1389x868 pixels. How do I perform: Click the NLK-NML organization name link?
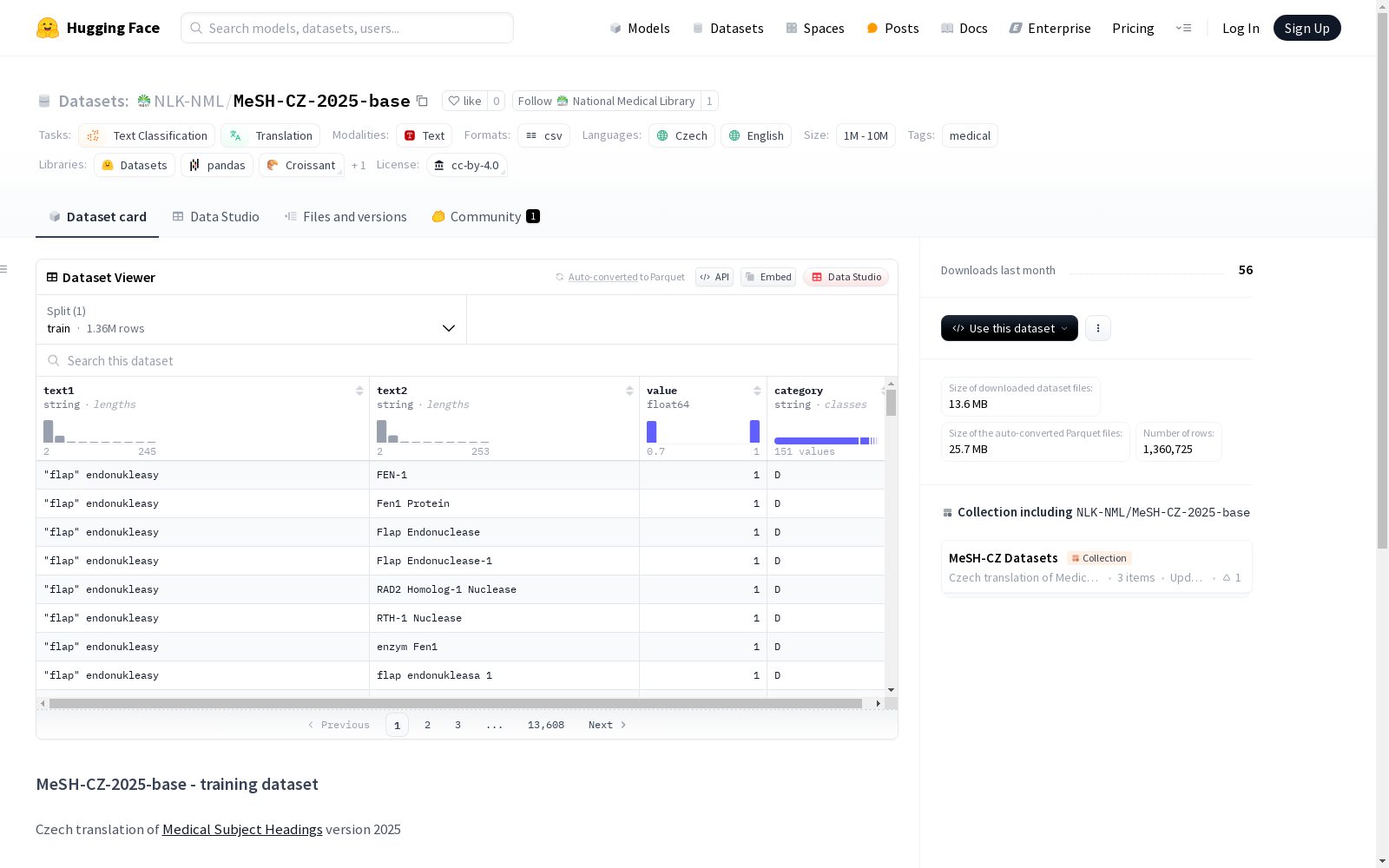[x=189, y=101]
